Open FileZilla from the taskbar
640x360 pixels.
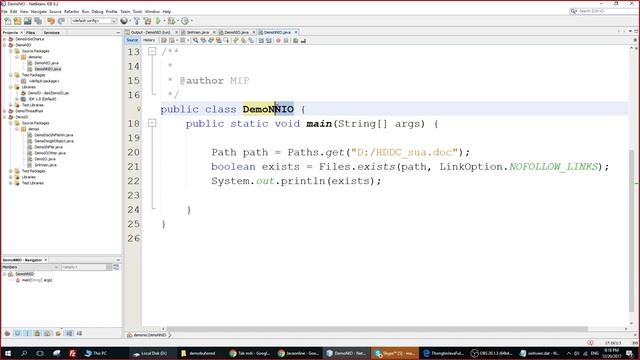72,353
